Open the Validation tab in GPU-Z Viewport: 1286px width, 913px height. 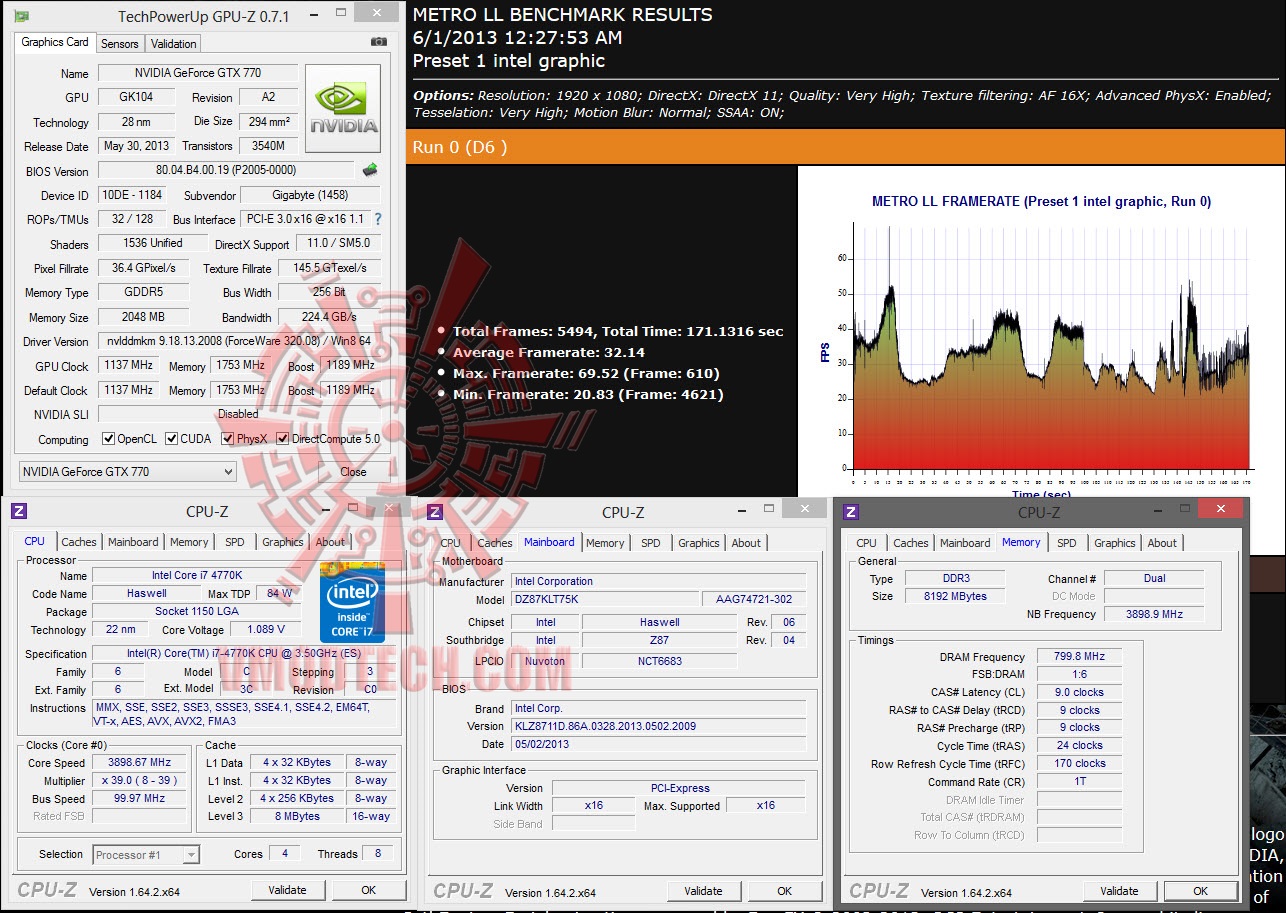pos(174,44)
